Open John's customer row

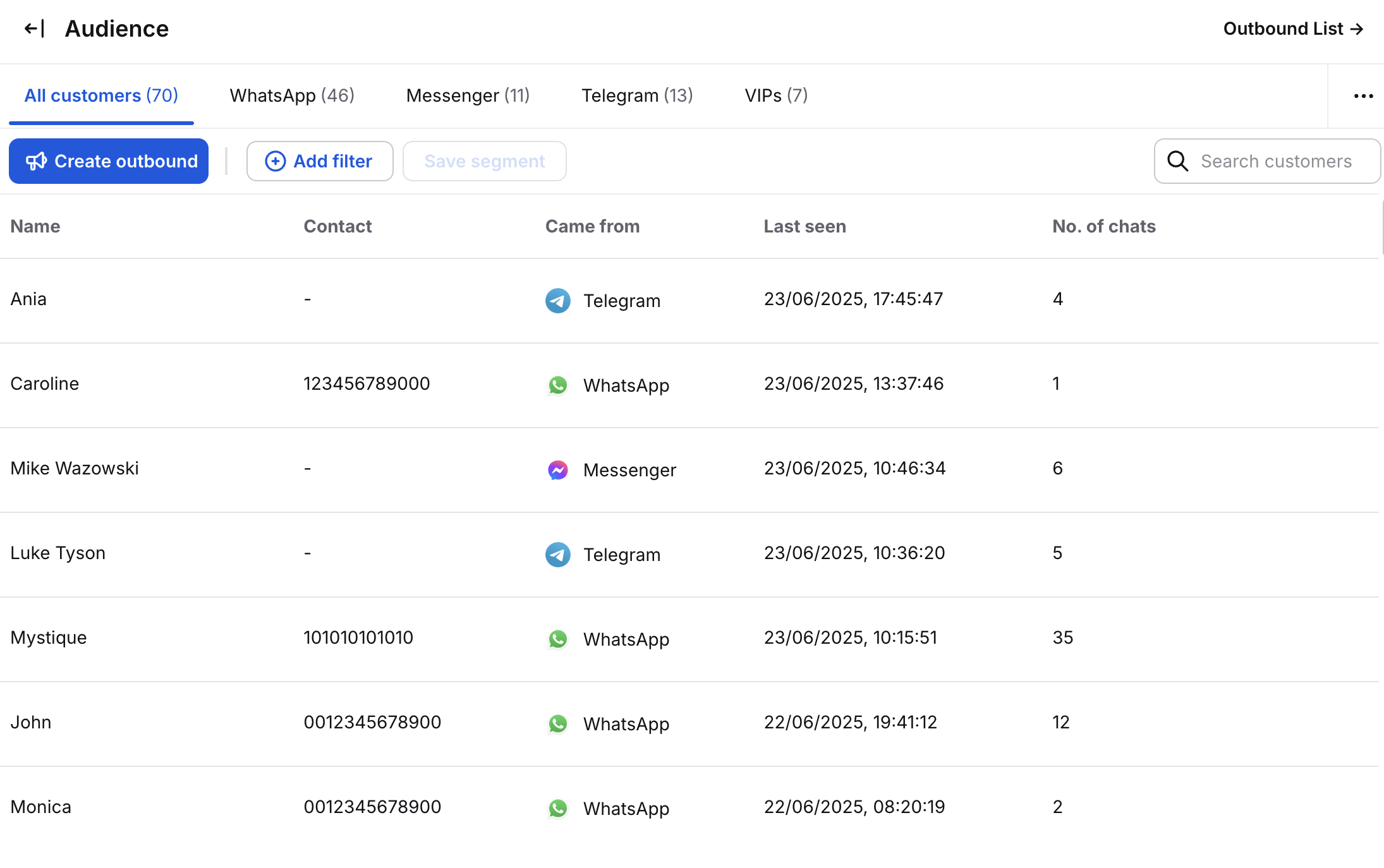(x=31, y=722)
